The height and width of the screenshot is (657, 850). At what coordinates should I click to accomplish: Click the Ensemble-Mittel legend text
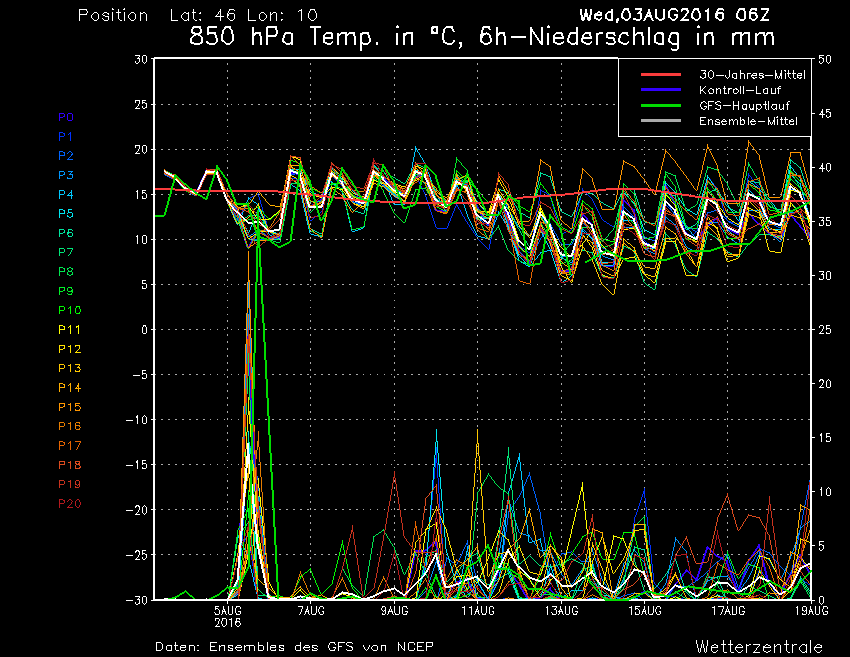[x=748, y=121]
